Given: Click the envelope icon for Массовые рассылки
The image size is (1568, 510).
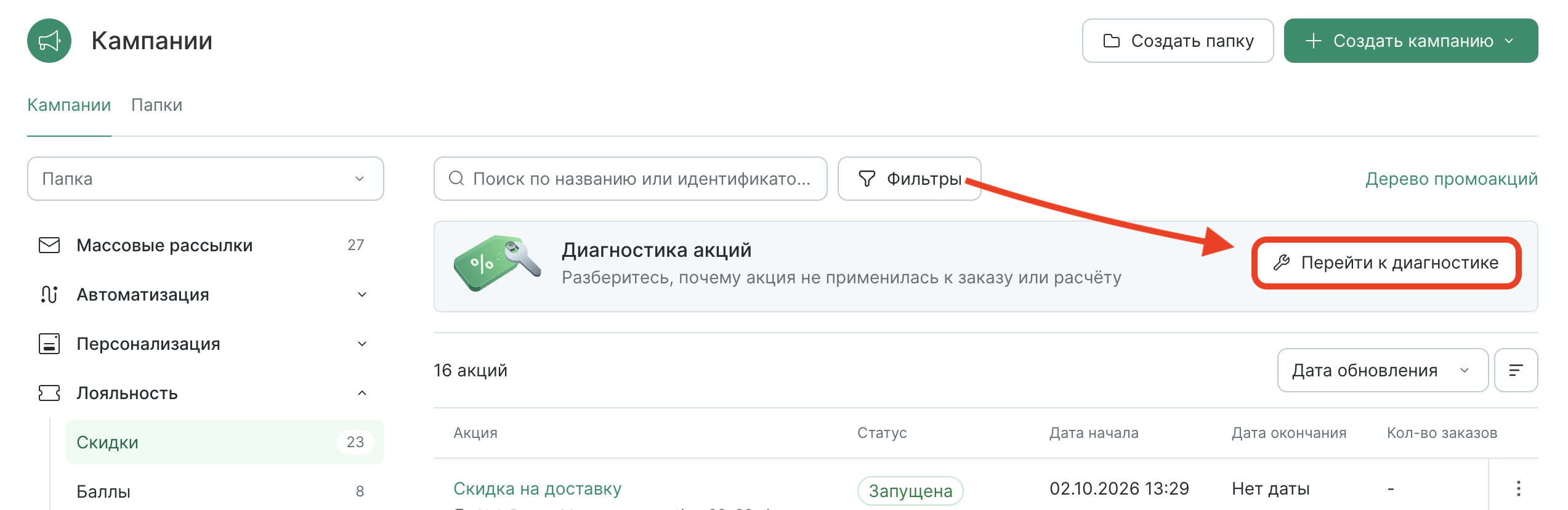Looking at the screenshot, I should (49, 245).
